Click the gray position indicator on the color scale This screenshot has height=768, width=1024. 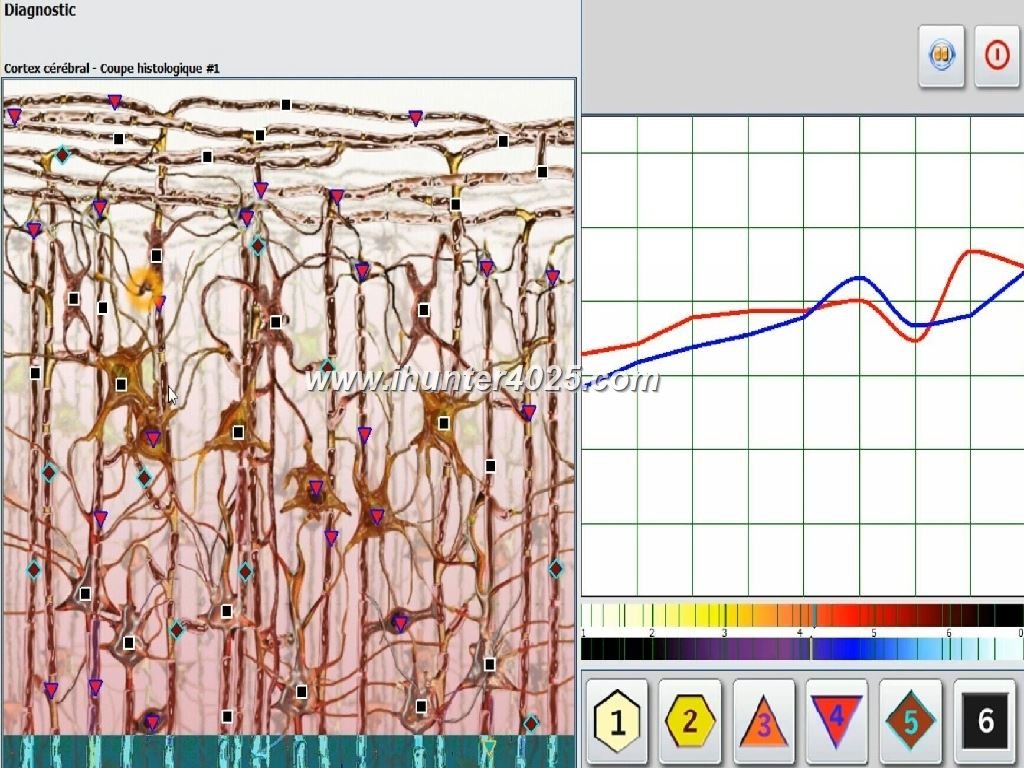click(812, 648)
